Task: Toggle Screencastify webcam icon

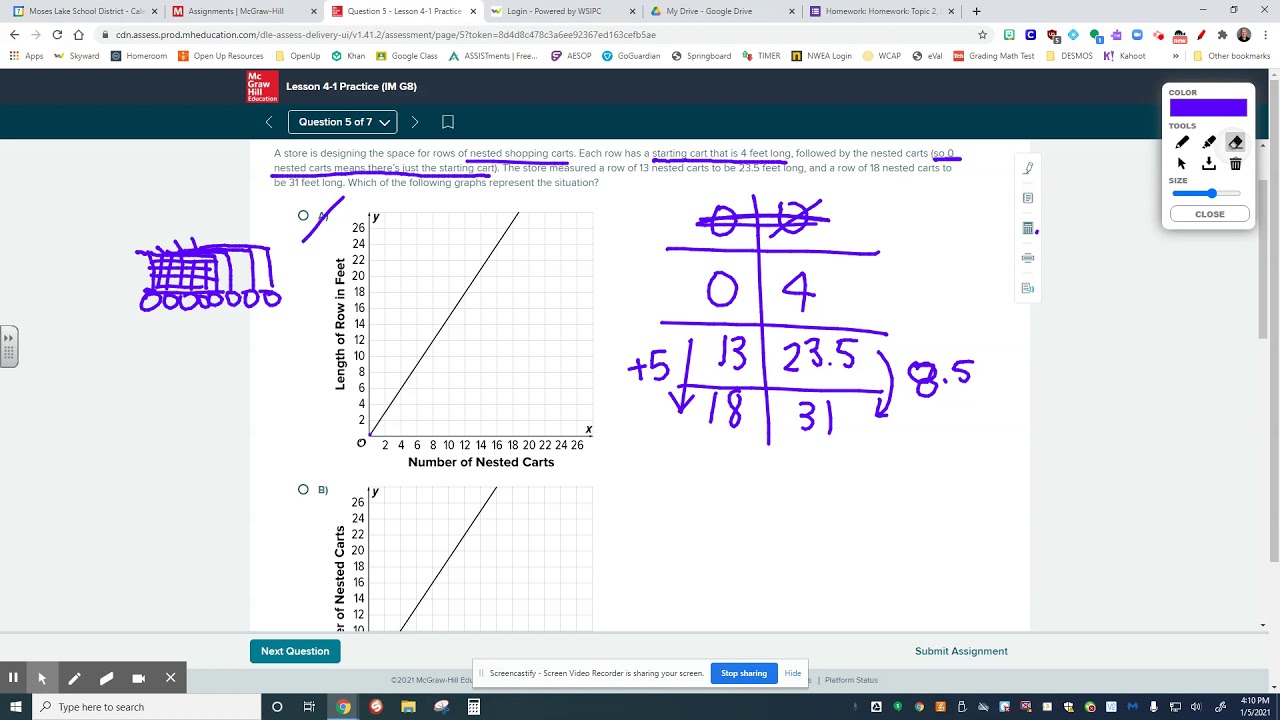Action: click(139, 678)
